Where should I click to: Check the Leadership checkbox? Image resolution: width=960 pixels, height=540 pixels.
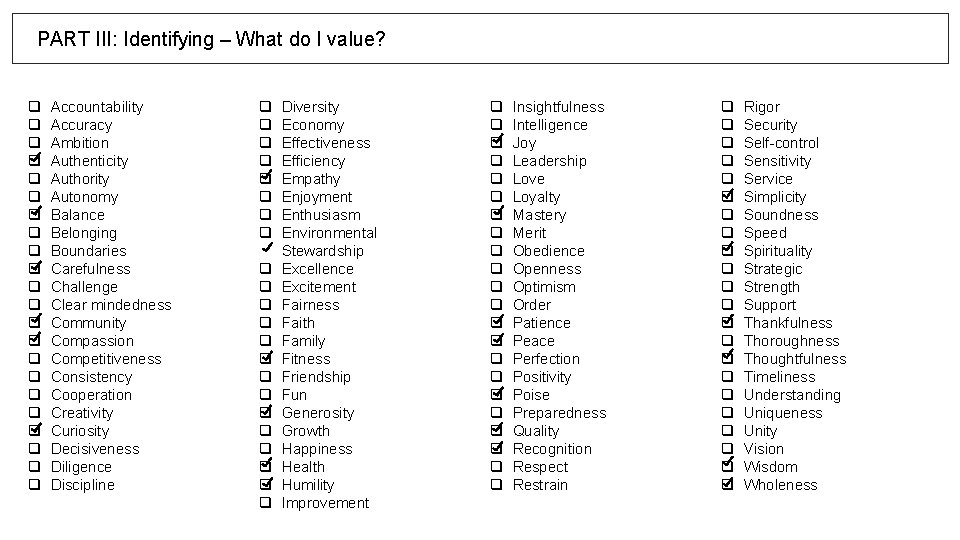496,161
